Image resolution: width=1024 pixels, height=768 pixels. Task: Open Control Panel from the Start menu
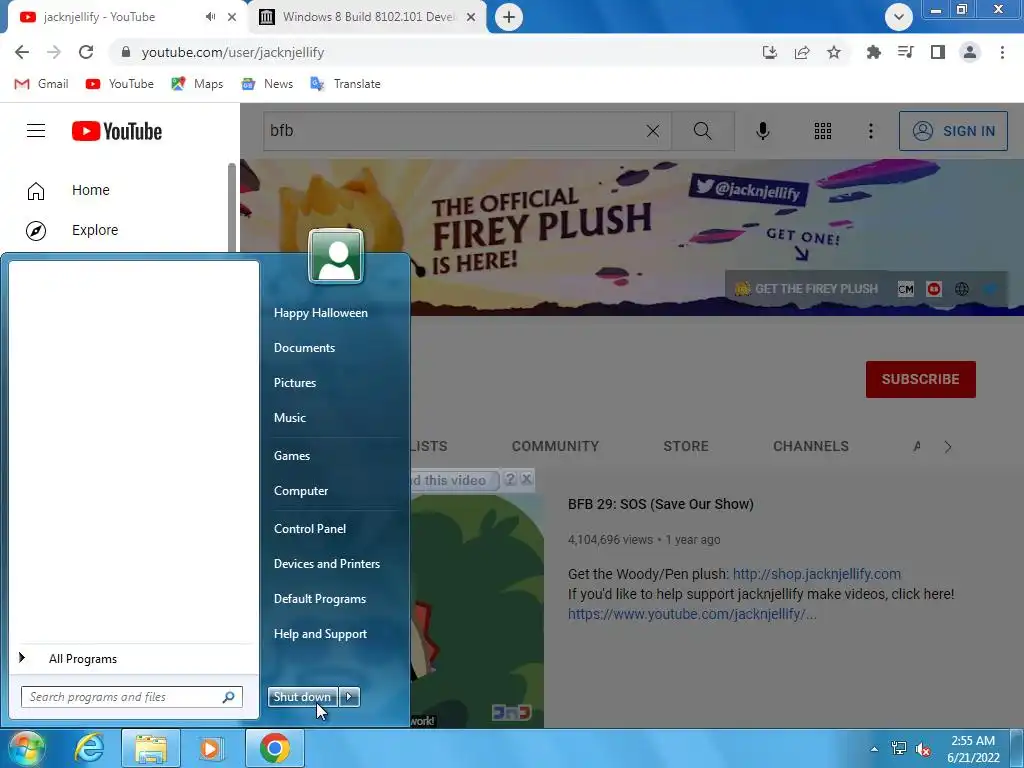pos(310,529)
